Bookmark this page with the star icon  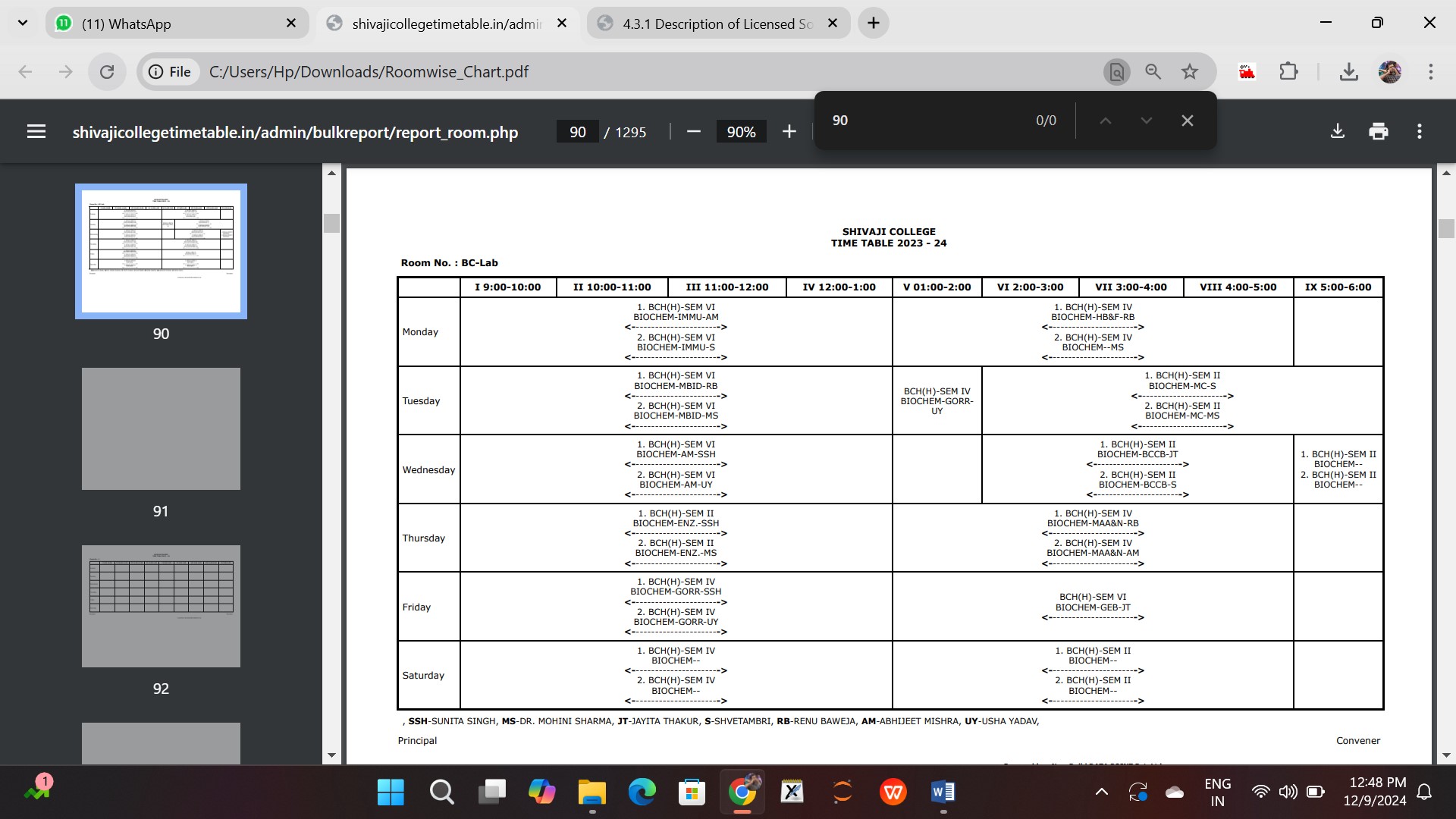pos(1190,72)
